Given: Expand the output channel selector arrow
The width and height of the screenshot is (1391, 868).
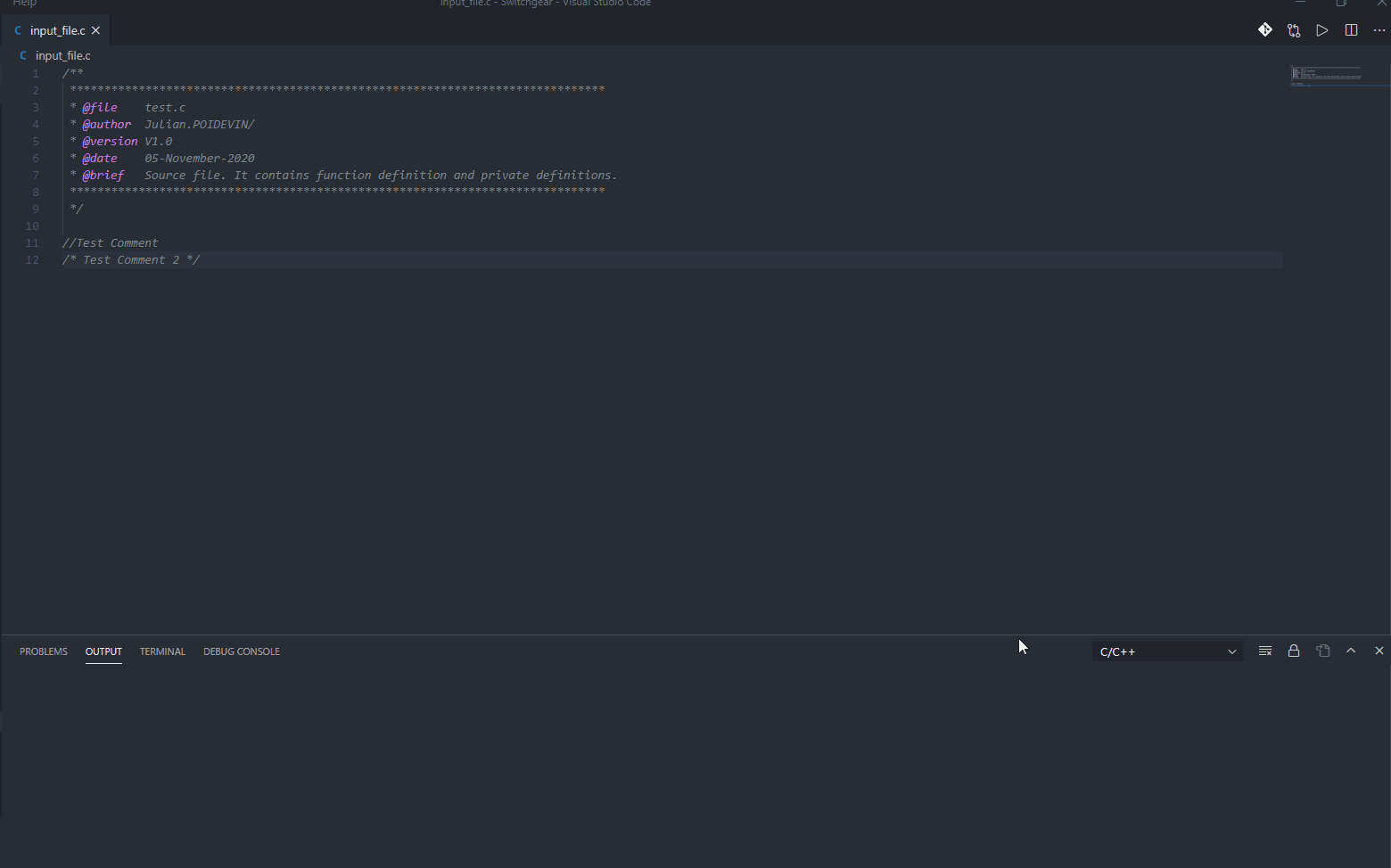Looking at the screenshot, I should coord(1231,651).
